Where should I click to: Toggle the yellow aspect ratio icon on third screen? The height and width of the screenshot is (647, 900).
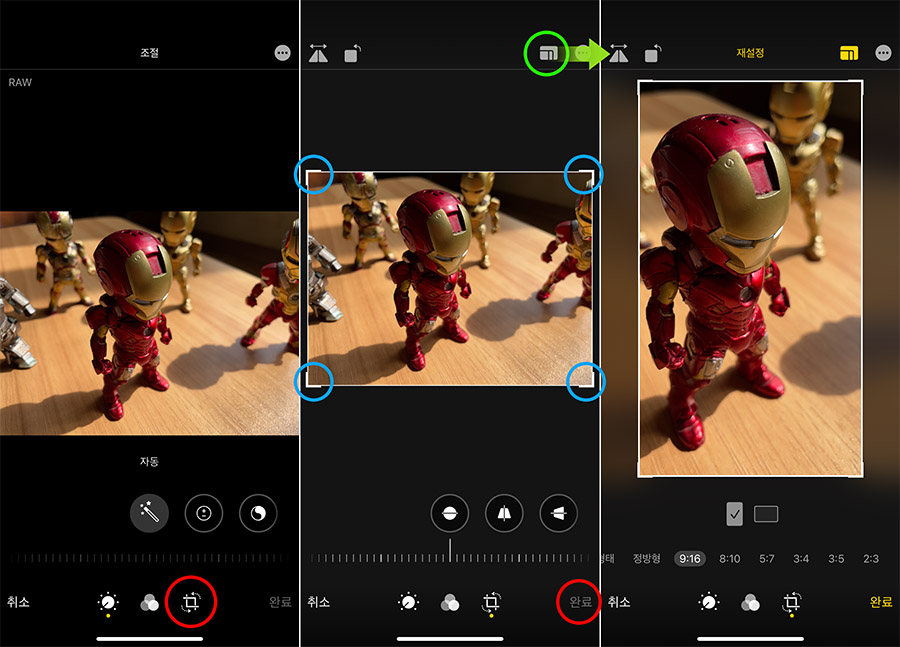pos(849,53)
